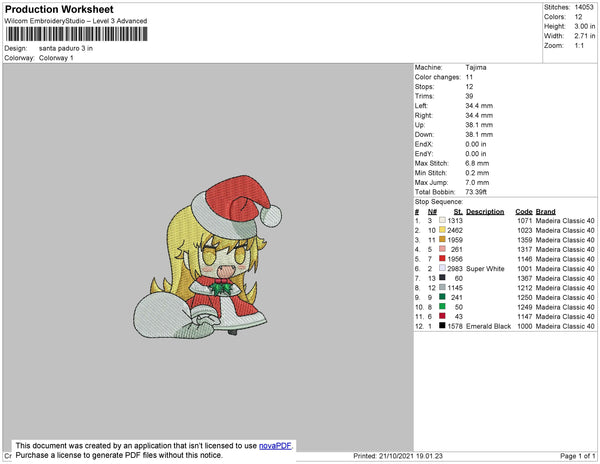The width and height of the screenshot is (600, 464).
Task: Click the Min Stitch value '0.2 mm'
Action: click(x=477, y=173)
